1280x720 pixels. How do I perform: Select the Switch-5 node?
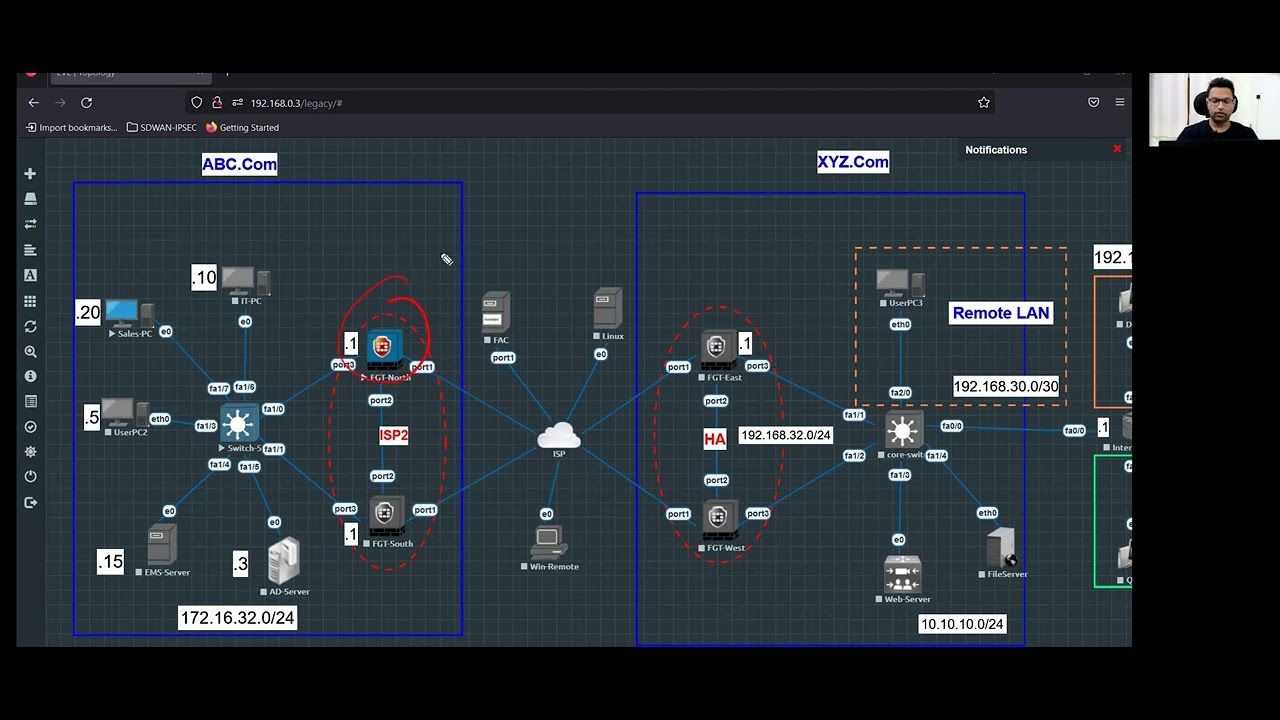(239, 425)
